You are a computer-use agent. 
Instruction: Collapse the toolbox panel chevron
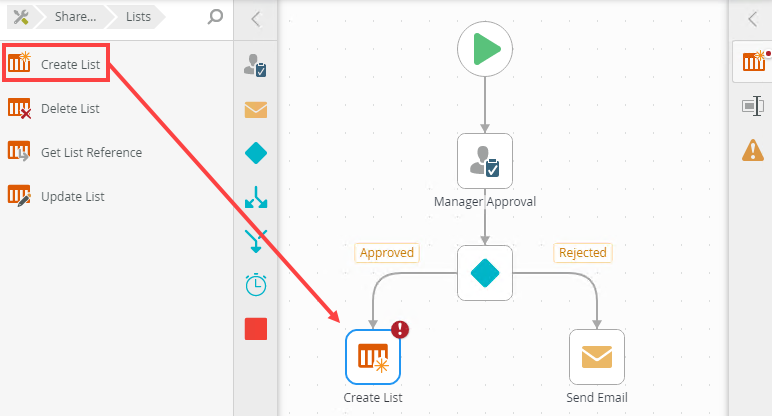(x=256, y=19)
